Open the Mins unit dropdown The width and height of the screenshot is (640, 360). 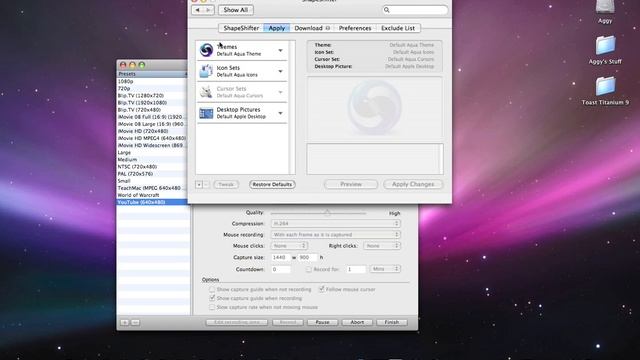click(385, 269)
